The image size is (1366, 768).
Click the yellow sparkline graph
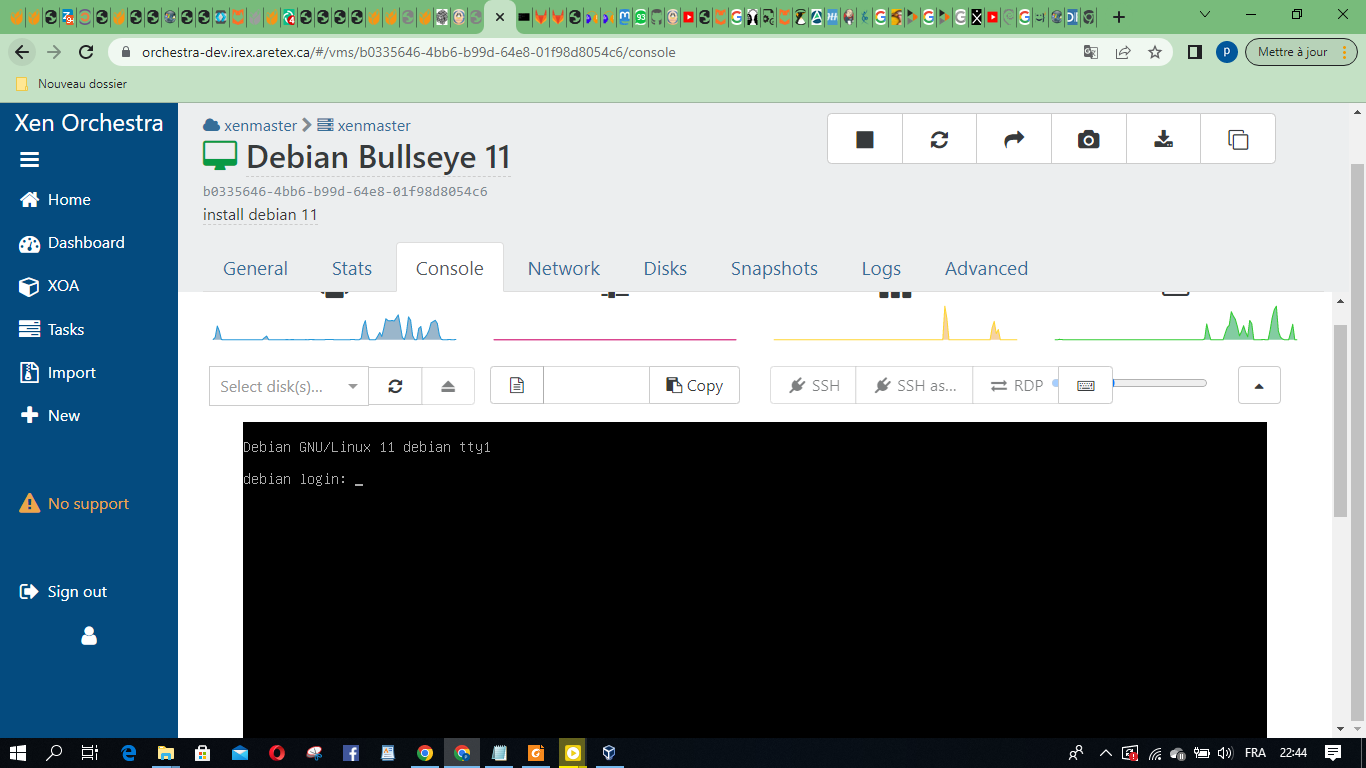895,324
